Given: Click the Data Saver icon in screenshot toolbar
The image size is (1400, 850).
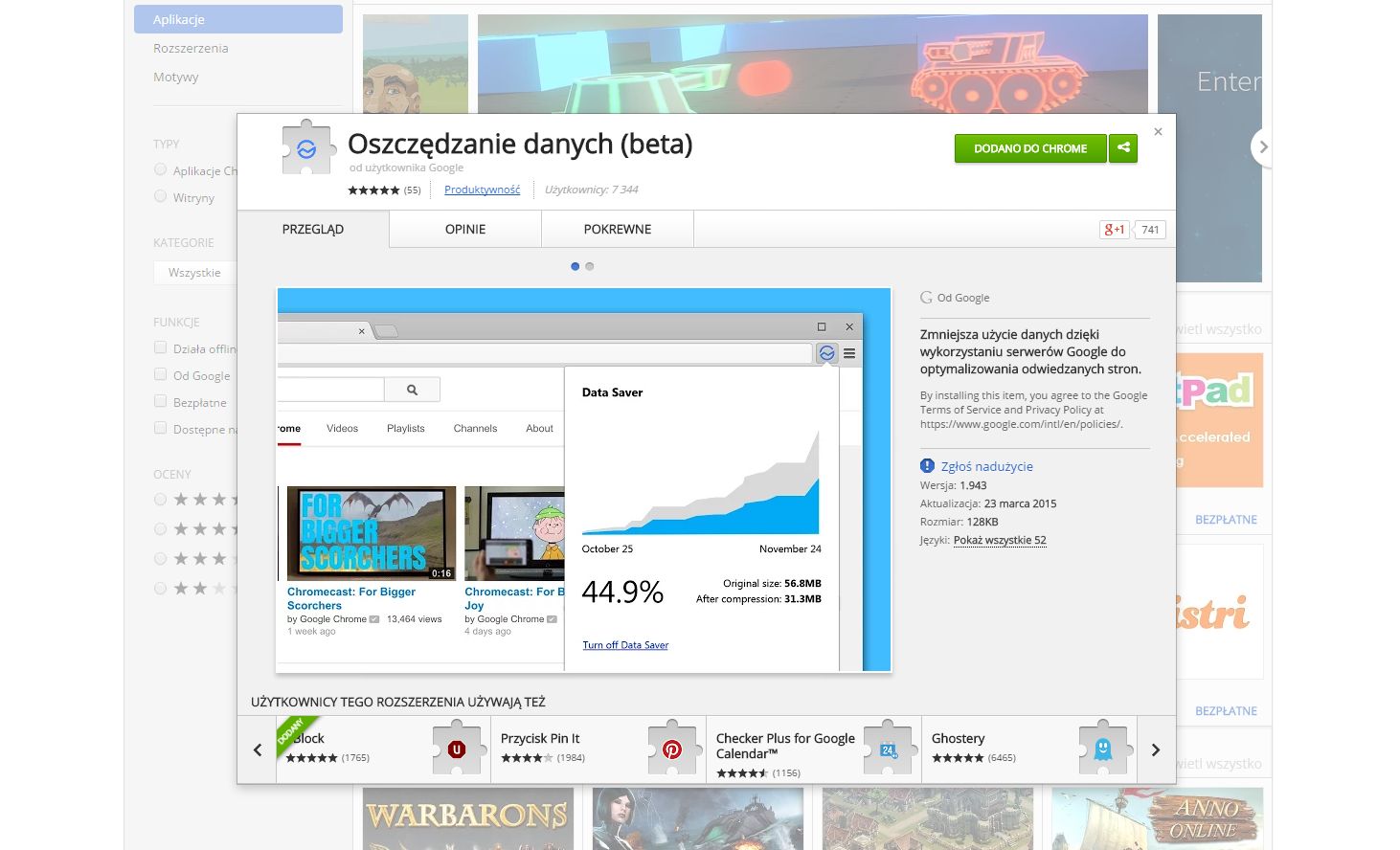Looking at the screenshot, I should [826, 353].
